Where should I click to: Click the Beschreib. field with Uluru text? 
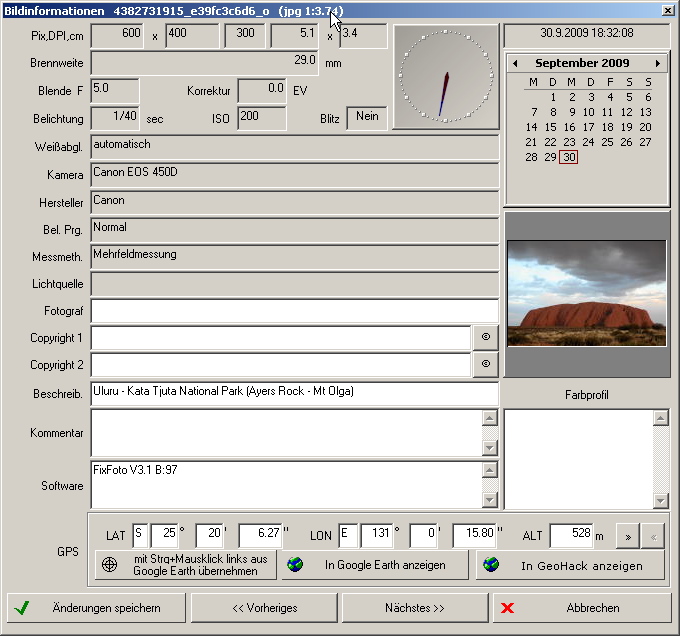(x=295, y=394)
